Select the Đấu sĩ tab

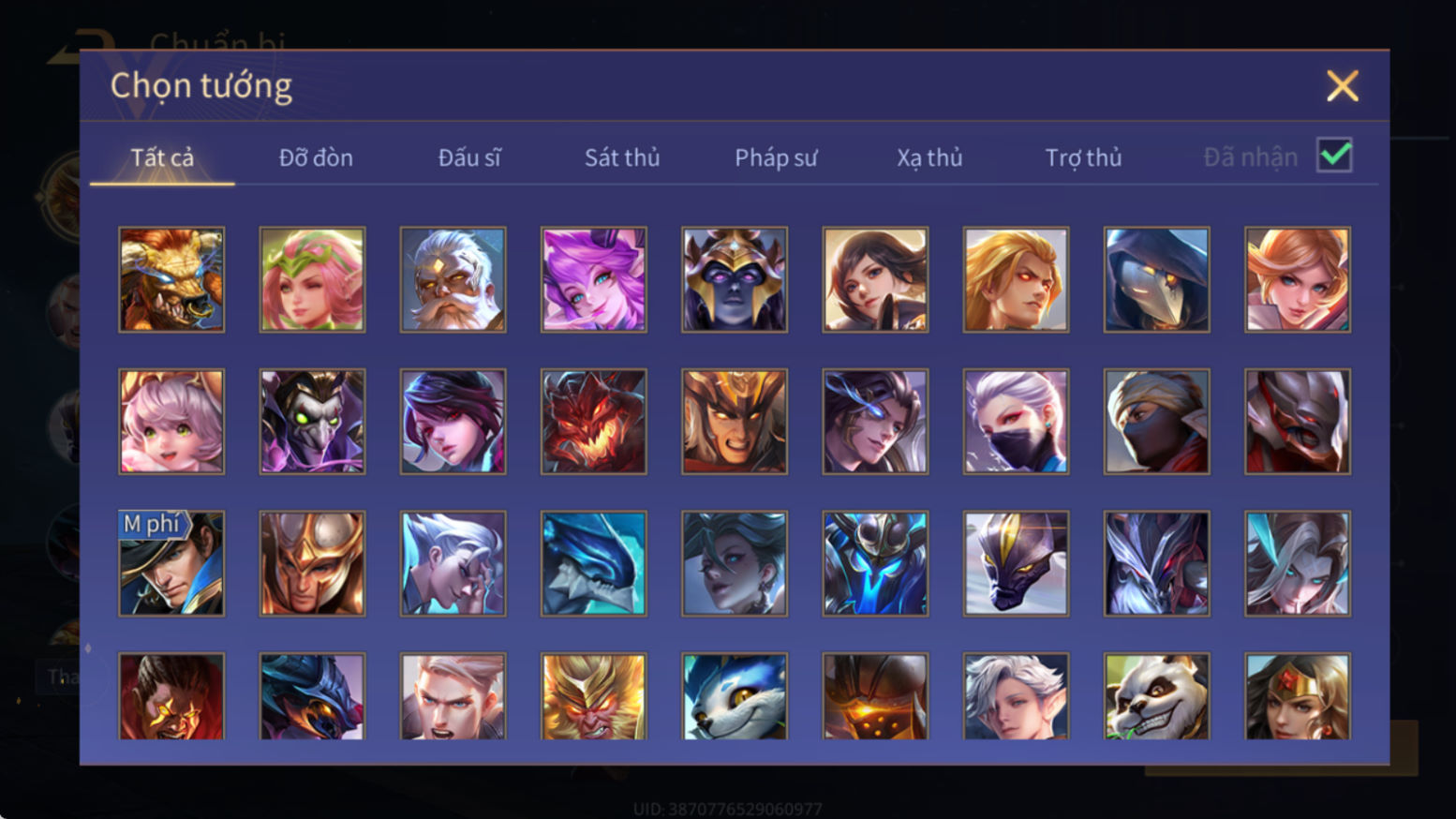click(x=469, y=157)
